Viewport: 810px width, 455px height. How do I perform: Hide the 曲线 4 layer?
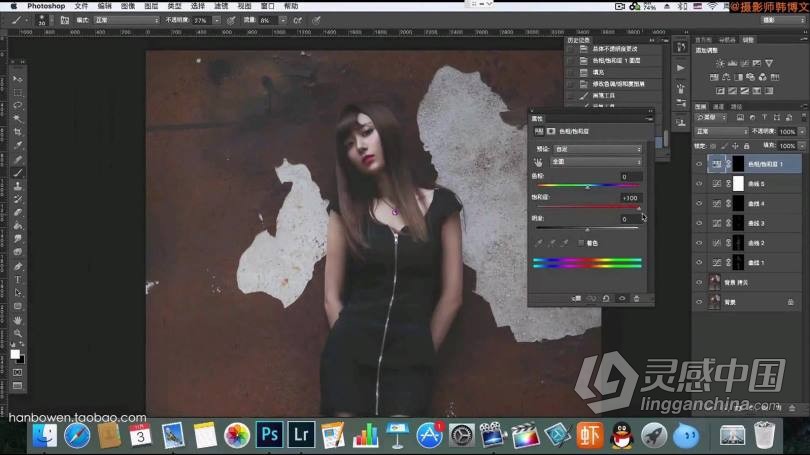[699, 203]
